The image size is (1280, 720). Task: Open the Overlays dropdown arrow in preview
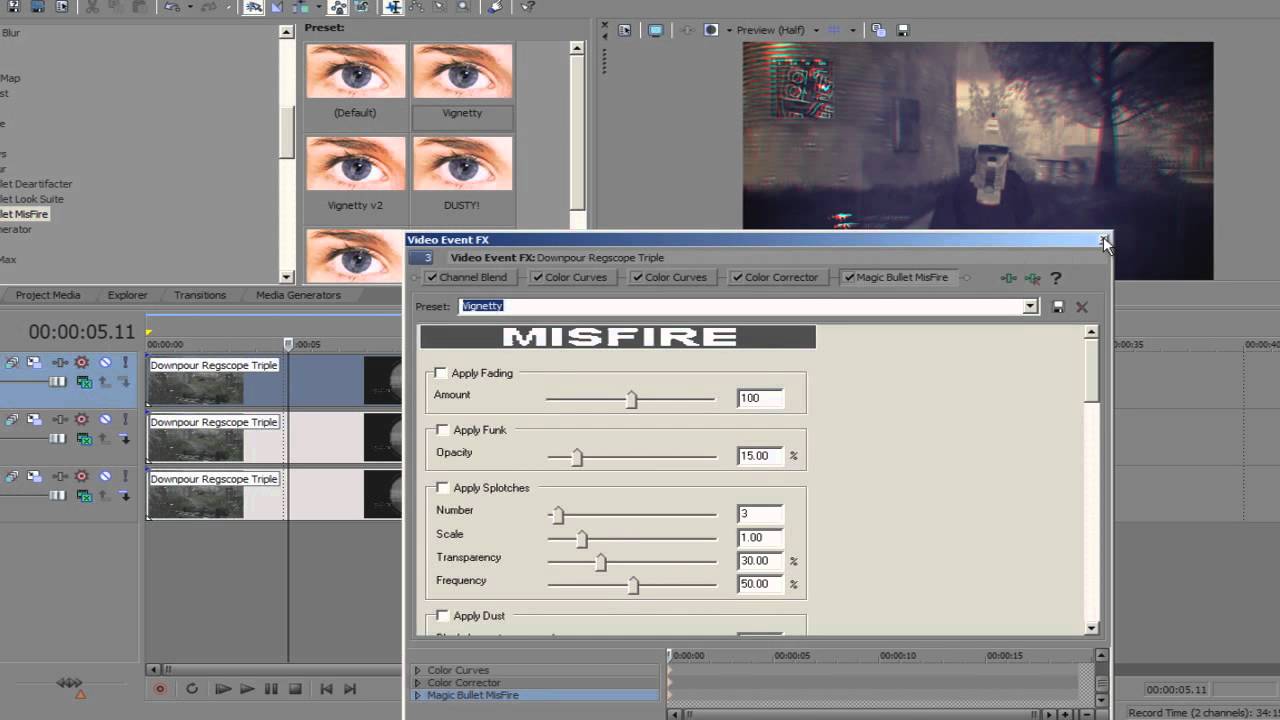tap(853, 30)
